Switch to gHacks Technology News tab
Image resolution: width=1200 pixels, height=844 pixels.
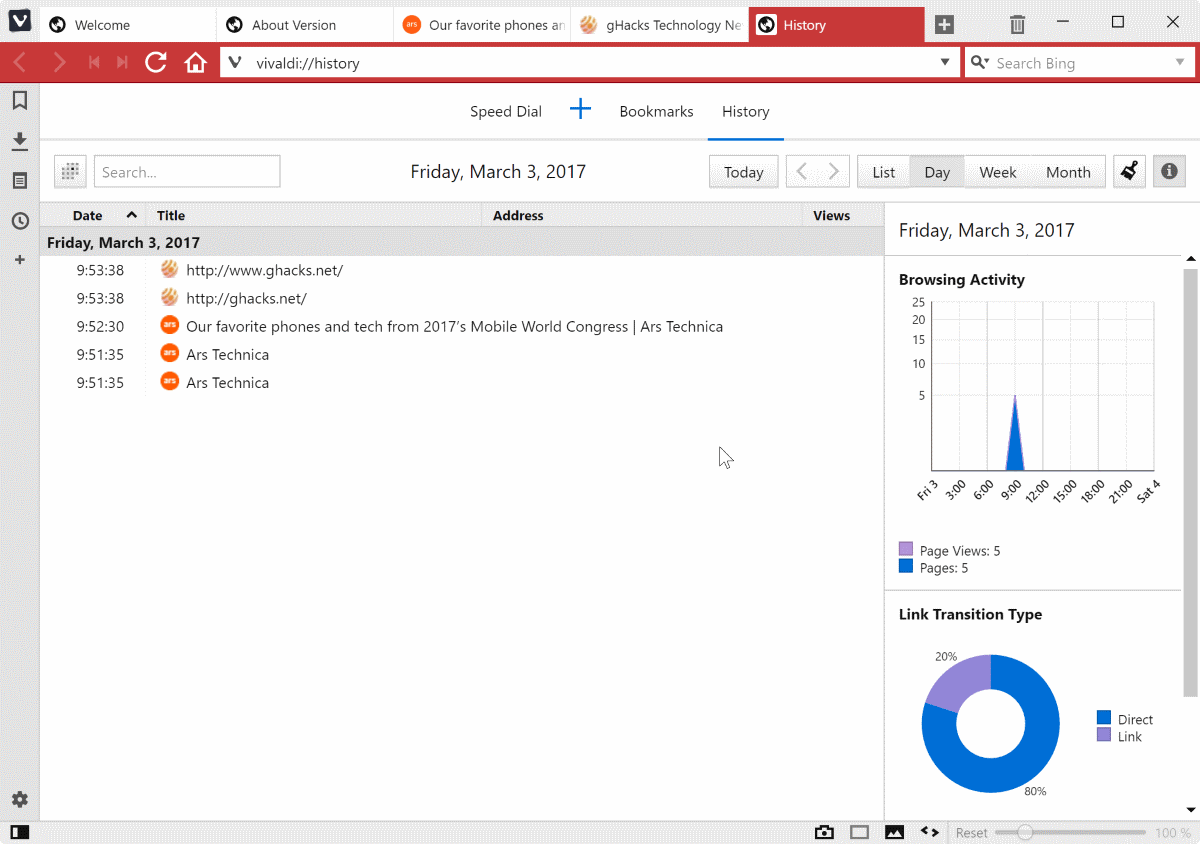(x=659, y=25)
